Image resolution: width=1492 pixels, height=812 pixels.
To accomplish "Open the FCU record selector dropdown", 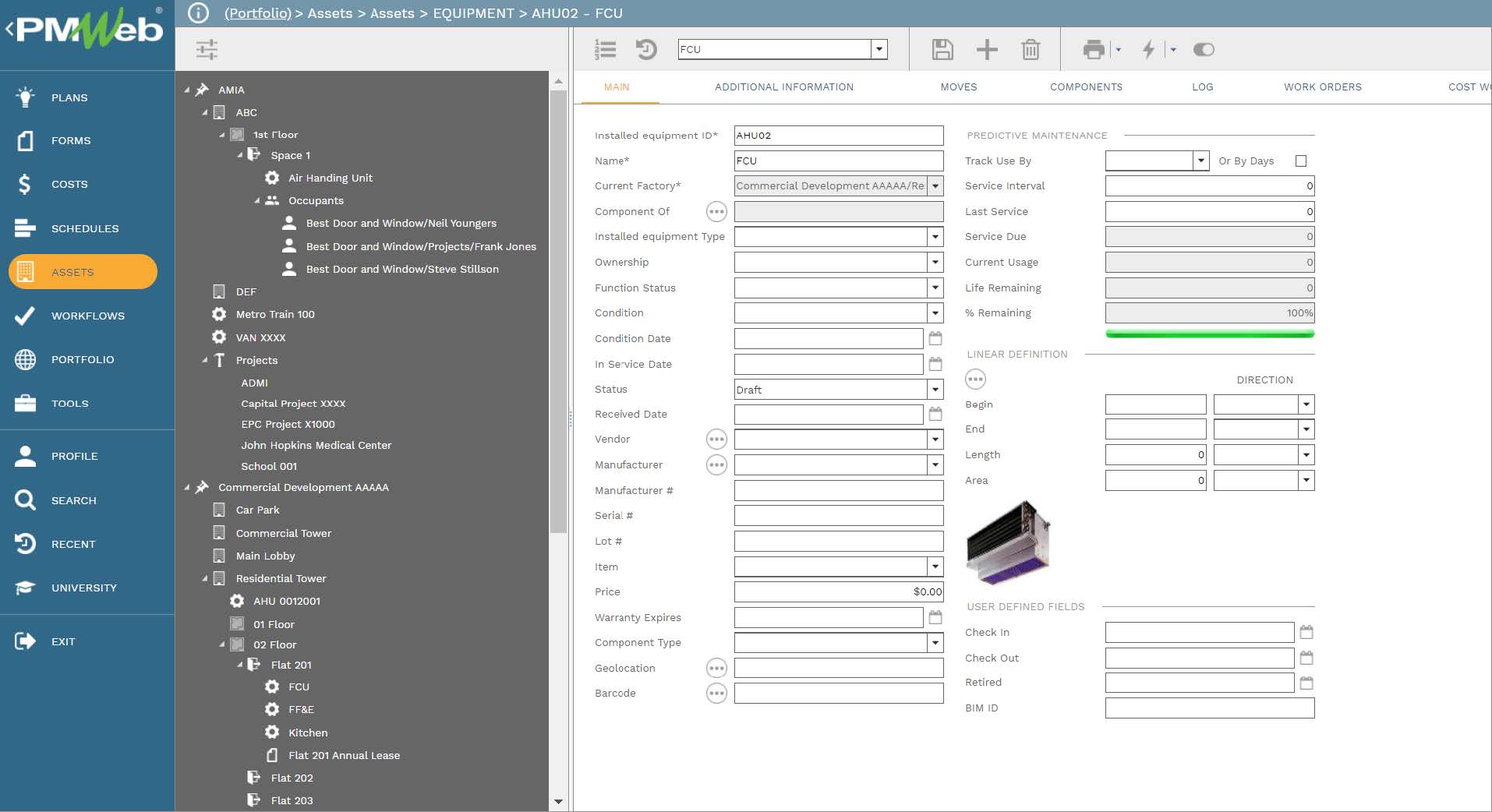I will pos(879,49).
